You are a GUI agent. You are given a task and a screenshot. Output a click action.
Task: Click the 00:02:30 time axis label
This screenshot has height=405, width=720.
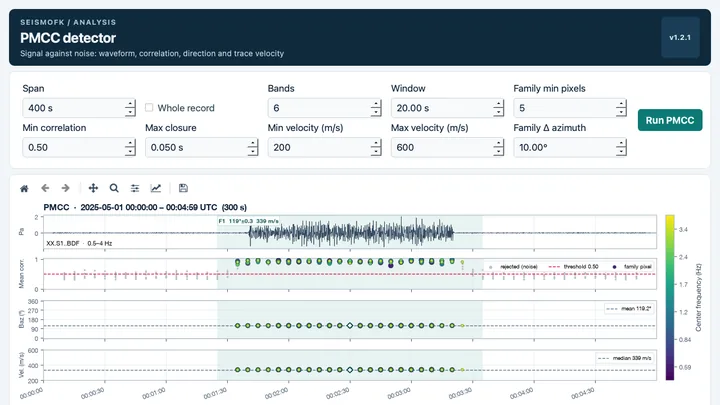[338, 393]
